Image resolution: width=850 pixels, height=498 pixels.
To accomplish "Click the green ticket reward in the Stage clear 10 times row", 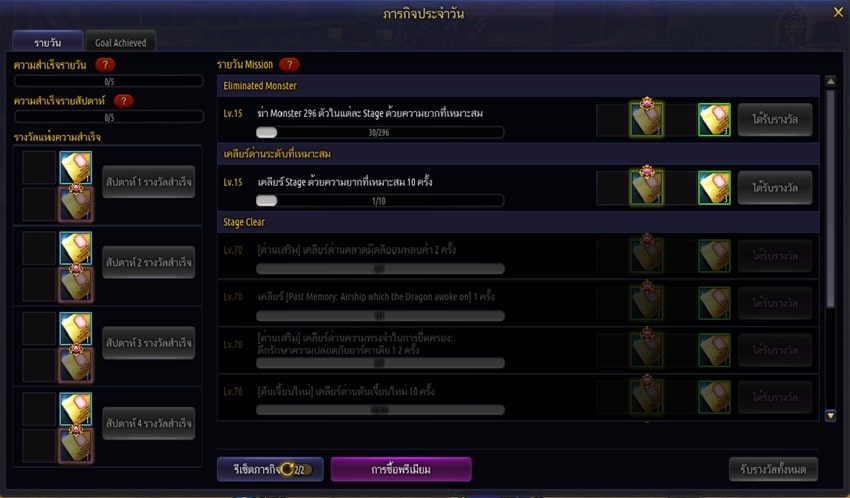I will pos(714,187).
